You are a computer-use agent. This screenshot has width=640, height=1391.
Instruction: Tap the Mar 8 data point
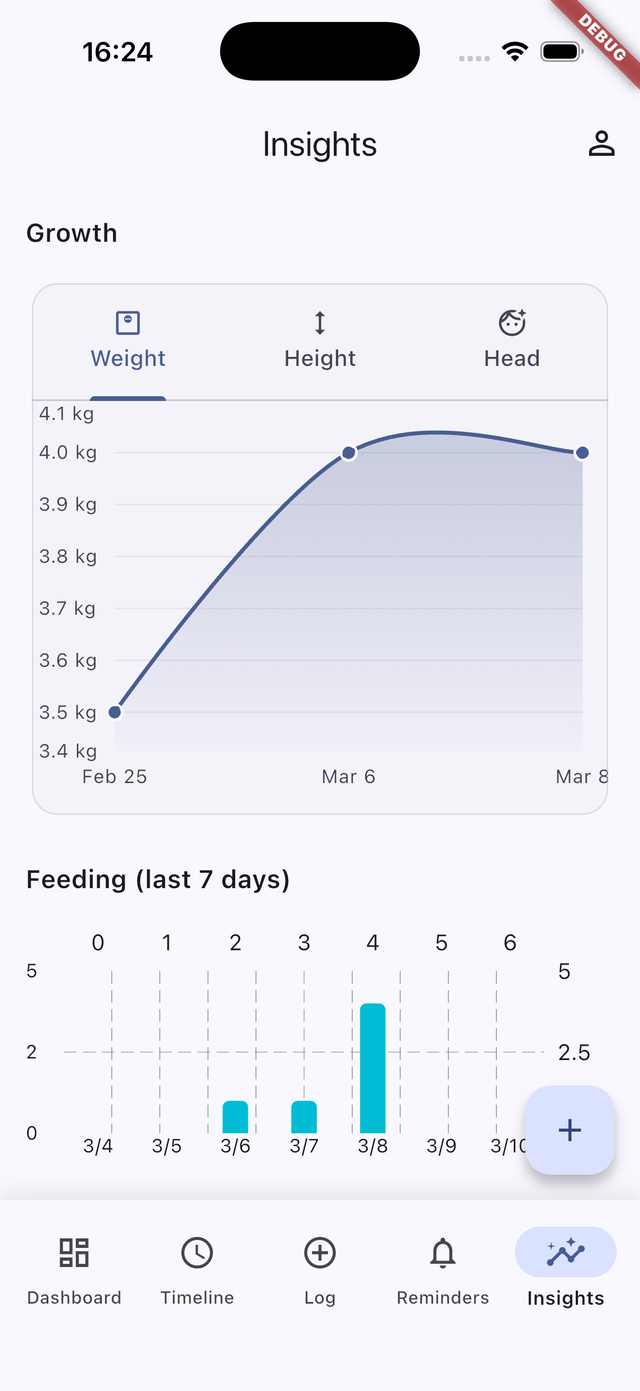582,452
